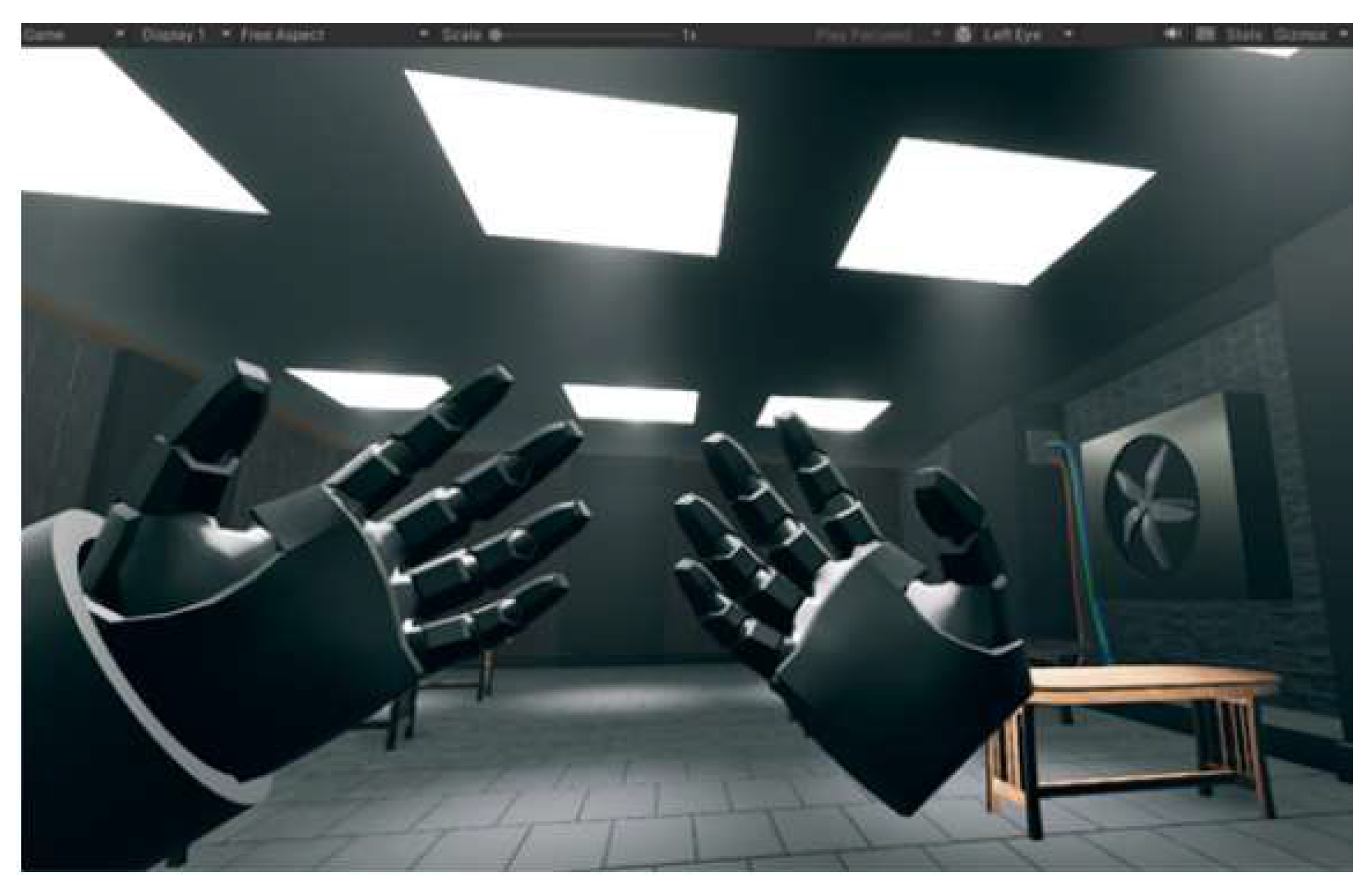Click the Left Eye label

[x=1012, y=34]
